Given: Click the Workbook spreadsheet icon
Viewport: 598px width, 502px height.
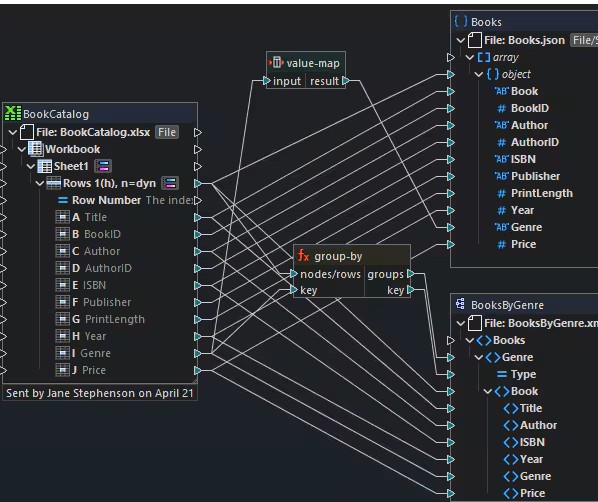Looking at the screenshot, I should [x=35, y=149].
